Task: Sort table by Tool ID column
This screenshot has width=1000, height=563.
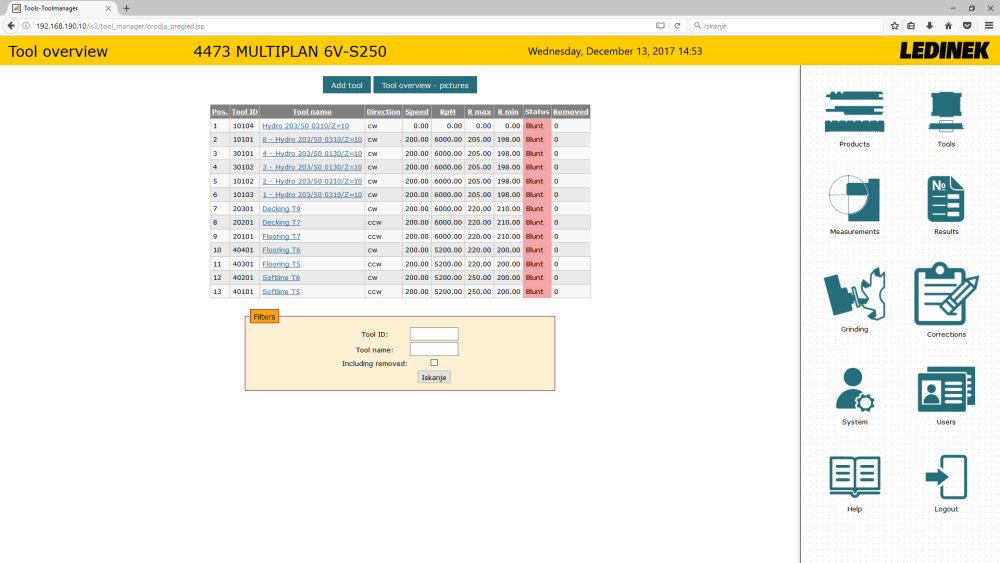Action: 244,112
